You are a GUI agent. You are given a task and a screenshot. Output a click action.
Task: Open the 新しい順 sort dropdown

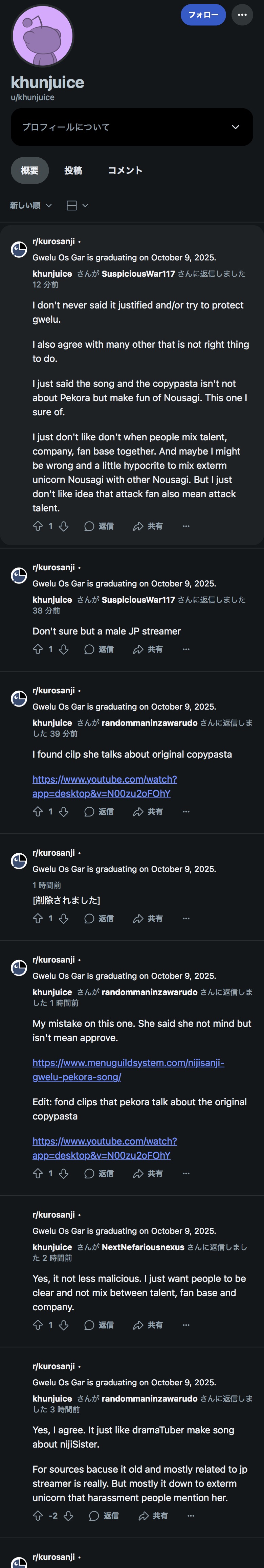point(30,205)
